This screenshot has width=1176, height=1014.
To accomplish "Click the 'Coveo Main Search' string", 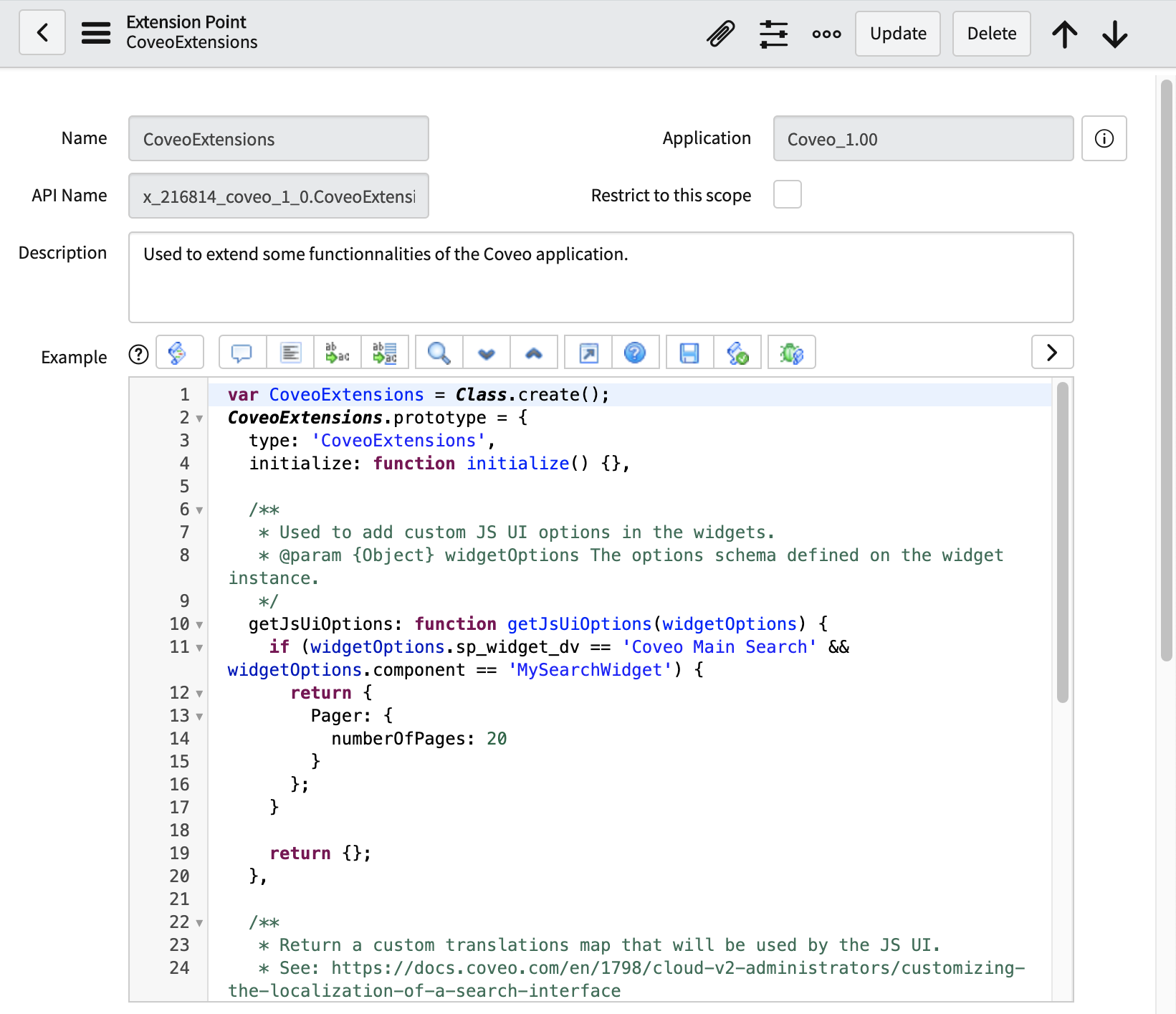I will click(x=720, y=647).
